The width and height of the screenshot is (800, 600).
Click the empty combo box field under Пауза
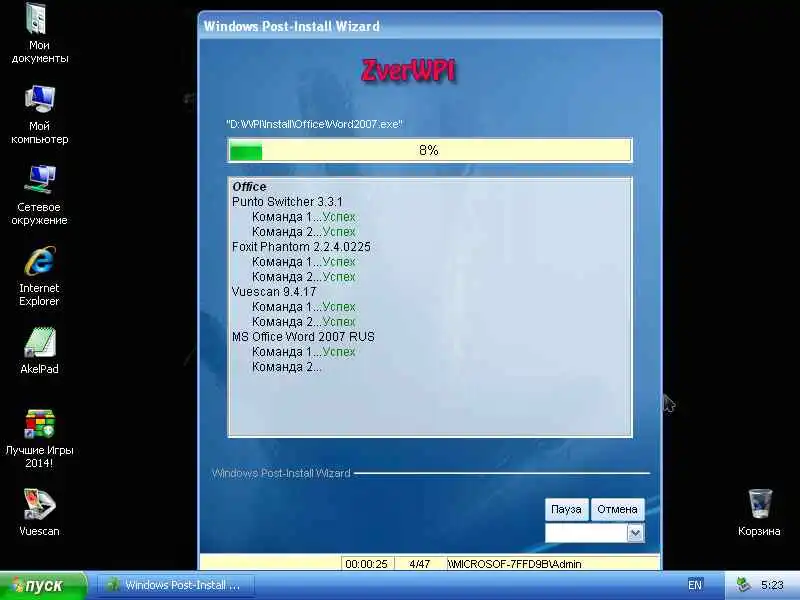586,533
